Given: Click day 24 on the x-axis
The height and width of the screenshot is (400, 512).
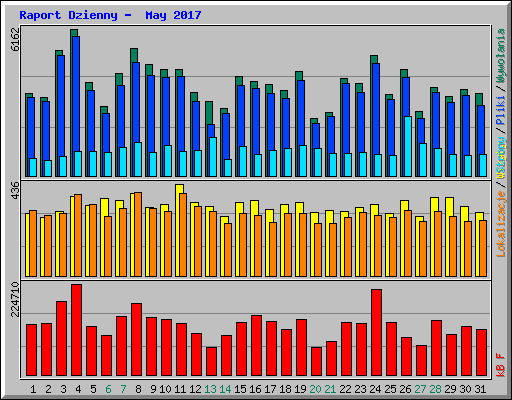Looking at the screenshot, I should (x=375, y=389).
